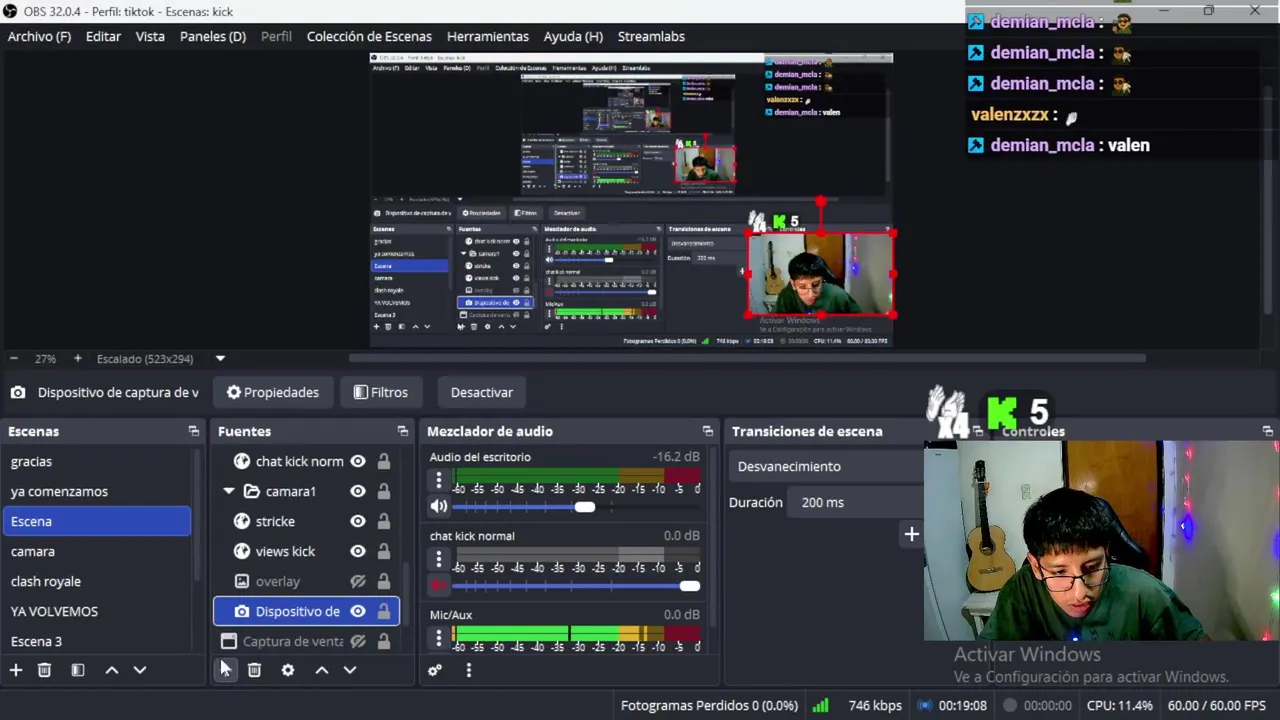Delete selected scene using Escenas trash icon
This screenshot has width=1280, height=720.
44,670
